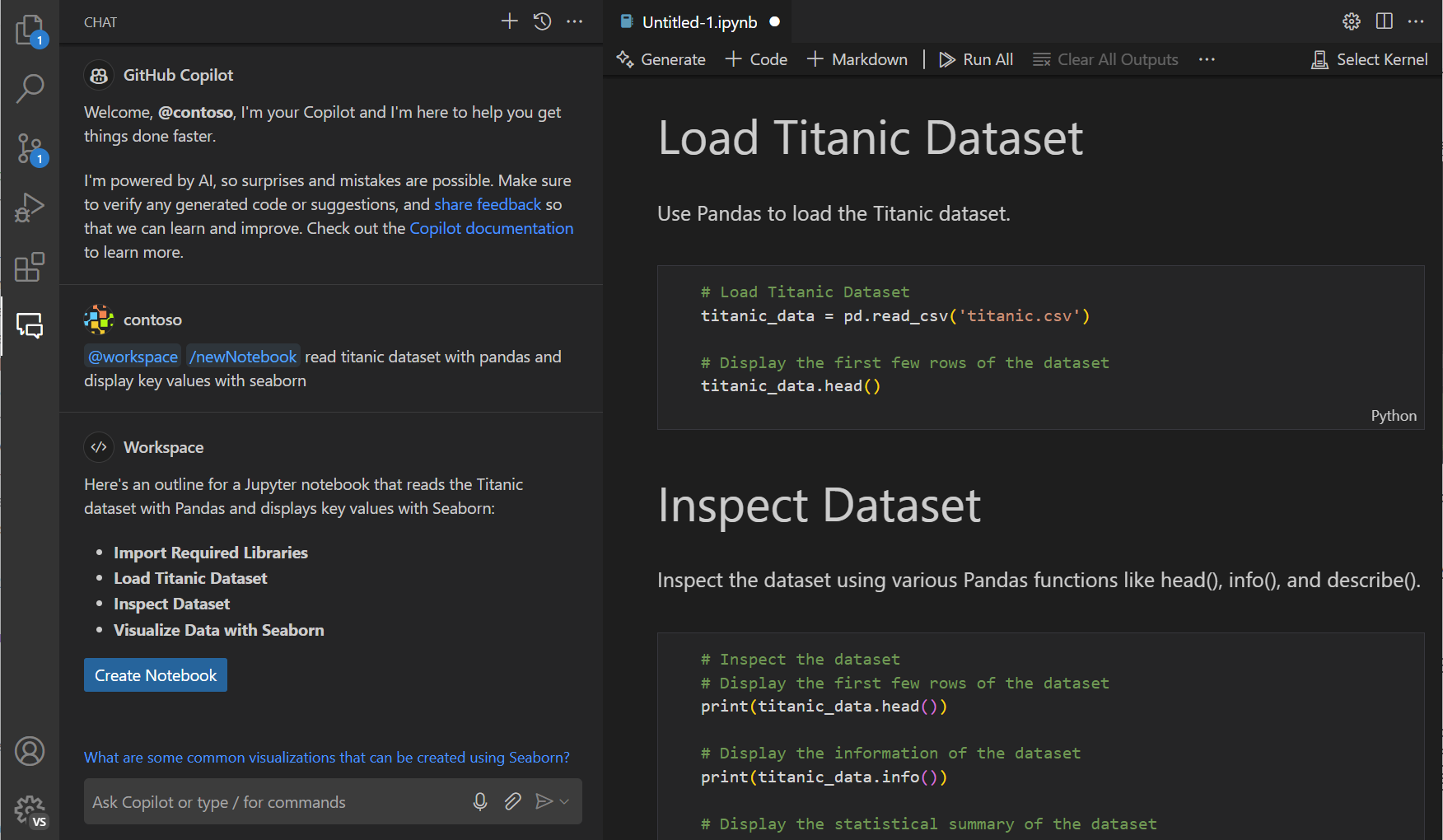
Task: Send the chat message arrow icon
Action: click(544, 801)
